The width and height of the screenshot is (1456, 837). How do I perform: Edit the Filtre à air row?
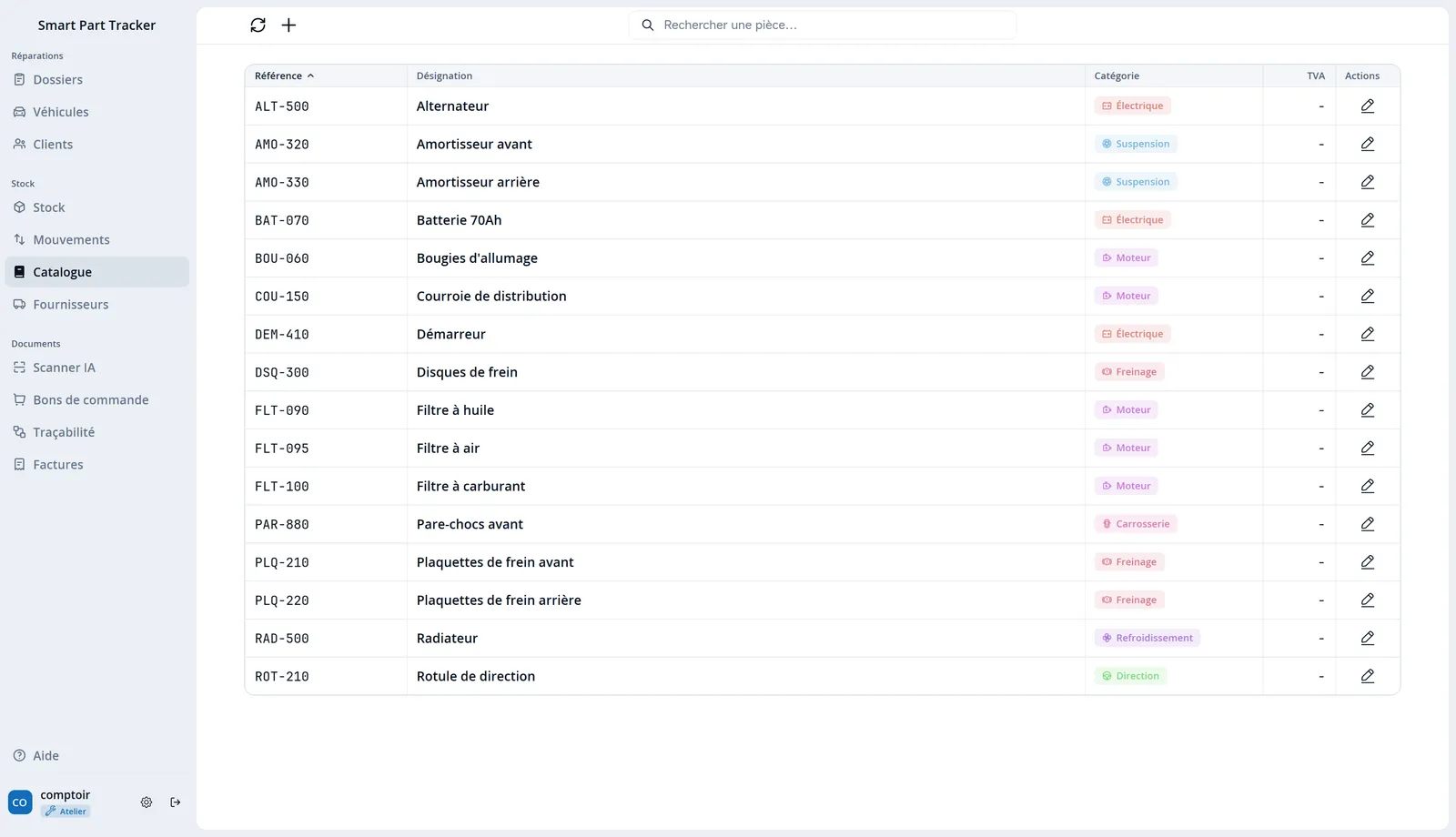[1367, 449]
